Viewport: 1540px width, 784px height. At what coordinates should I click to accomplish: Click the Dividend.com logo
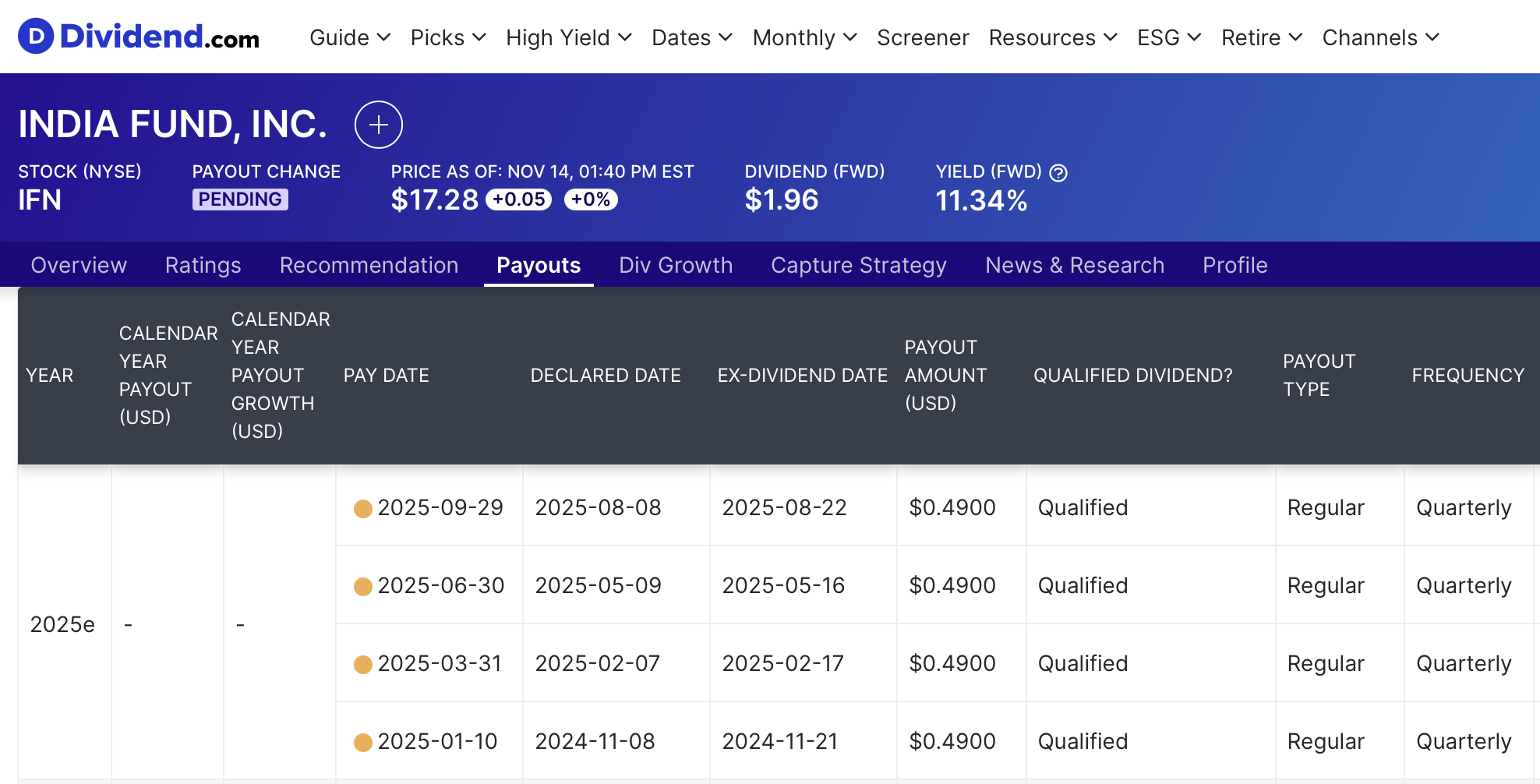(x=139, y=37)
